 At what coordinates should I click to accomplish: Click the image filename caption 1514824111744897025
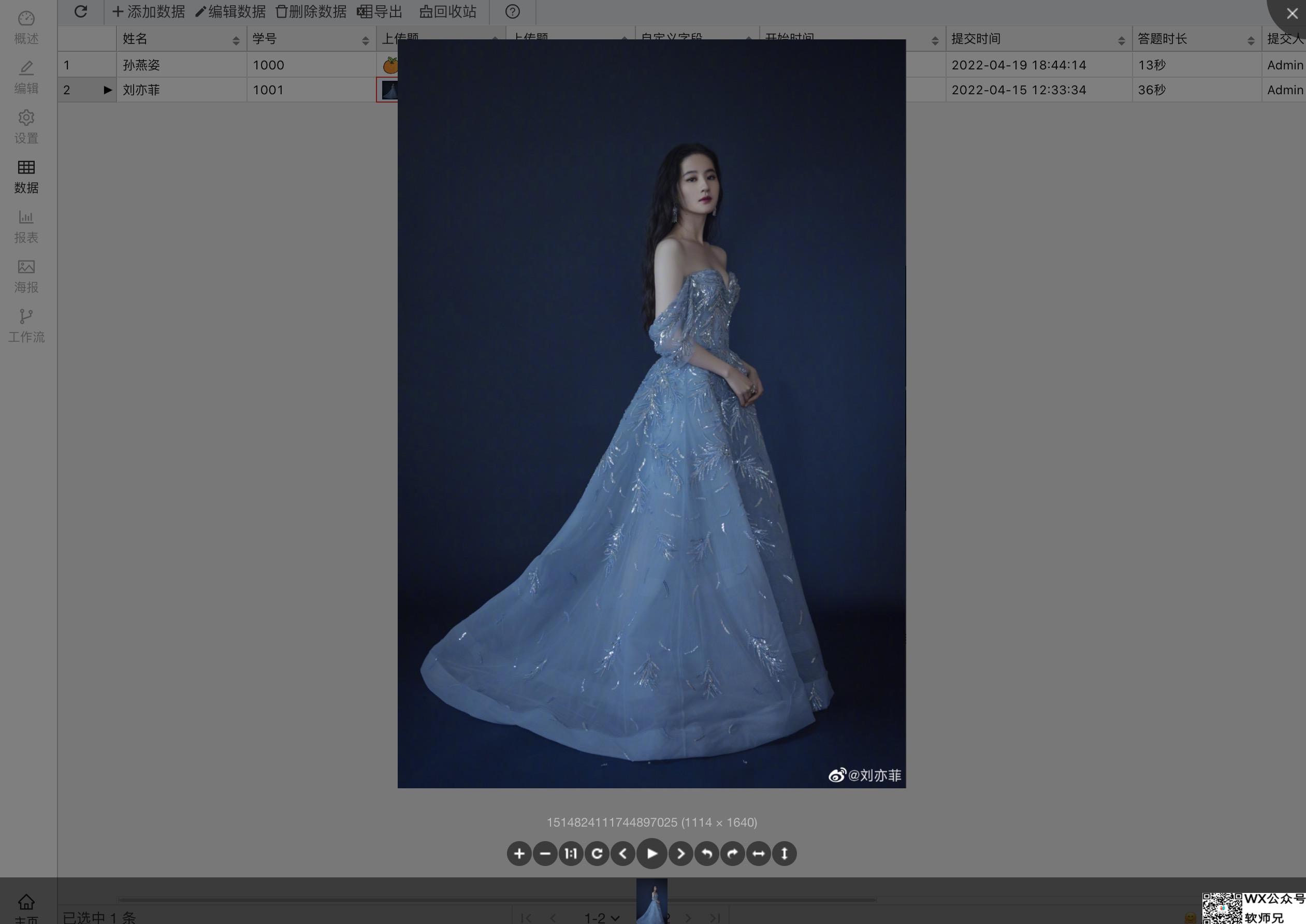point(612,822)
